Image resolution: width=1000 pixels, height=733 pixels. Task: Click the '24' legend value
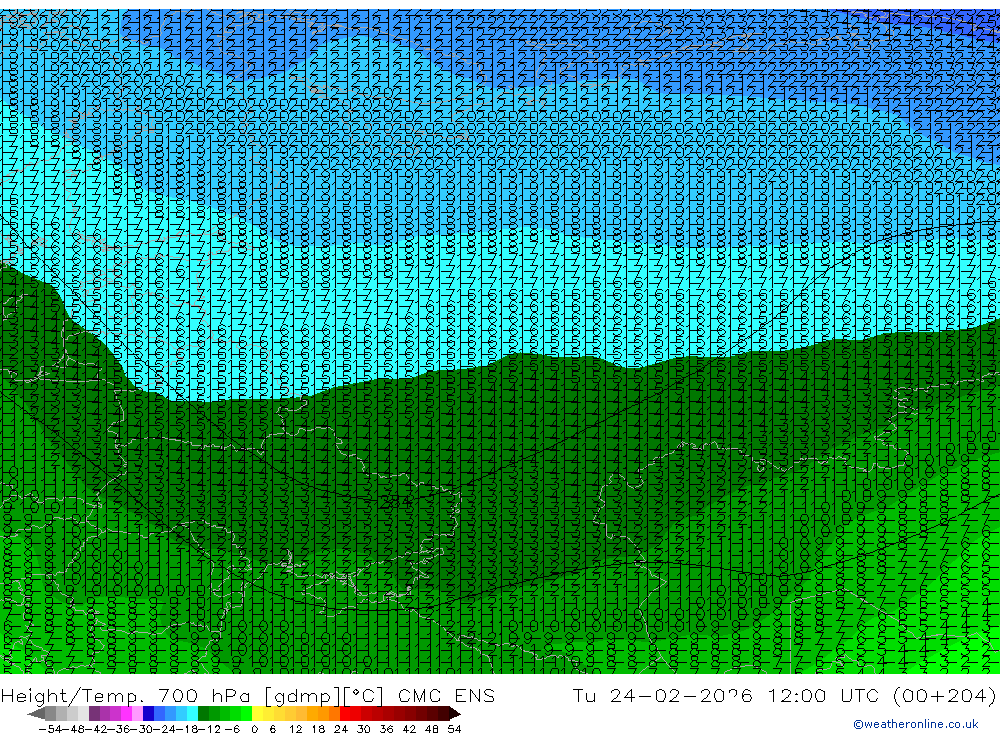tap(341, 729)
